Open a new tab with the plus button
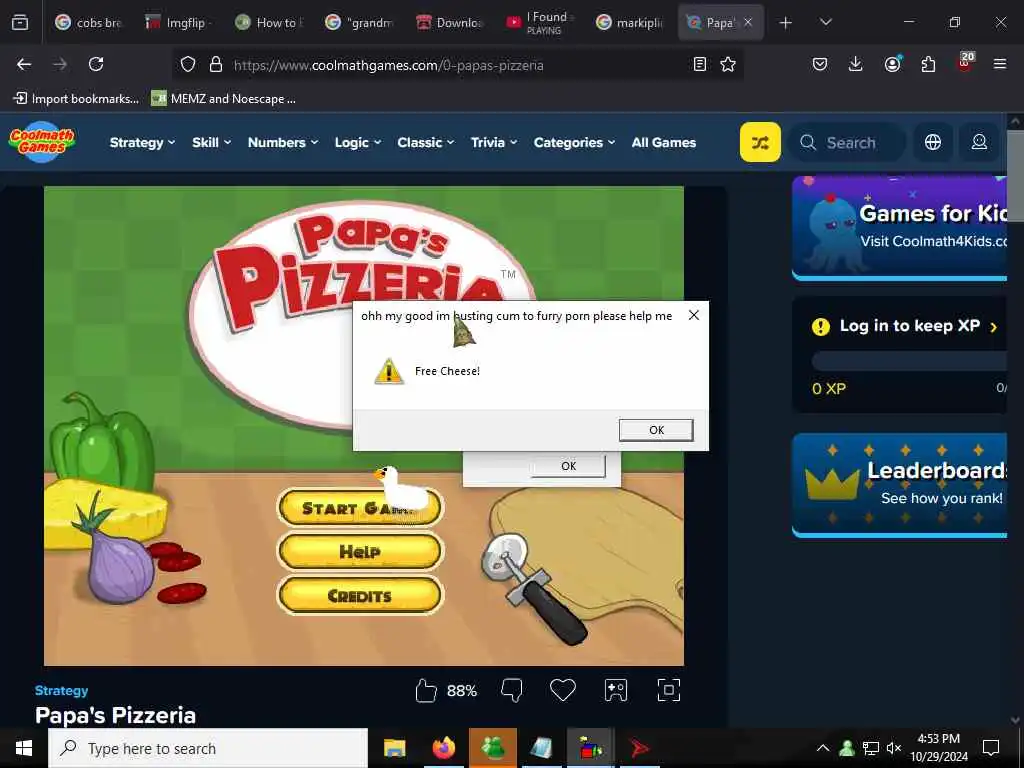 786,22
